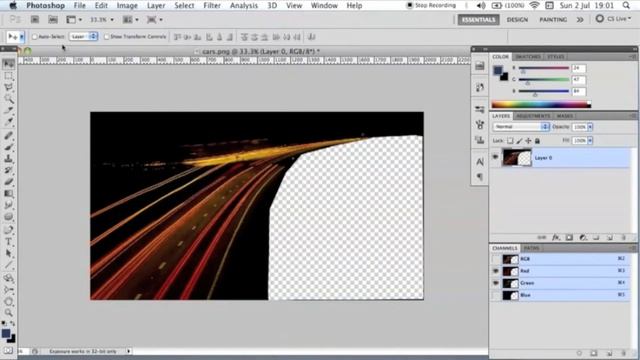
Task: Click Layer 0 thumbnail in Layers
Action: coord(517,158)
